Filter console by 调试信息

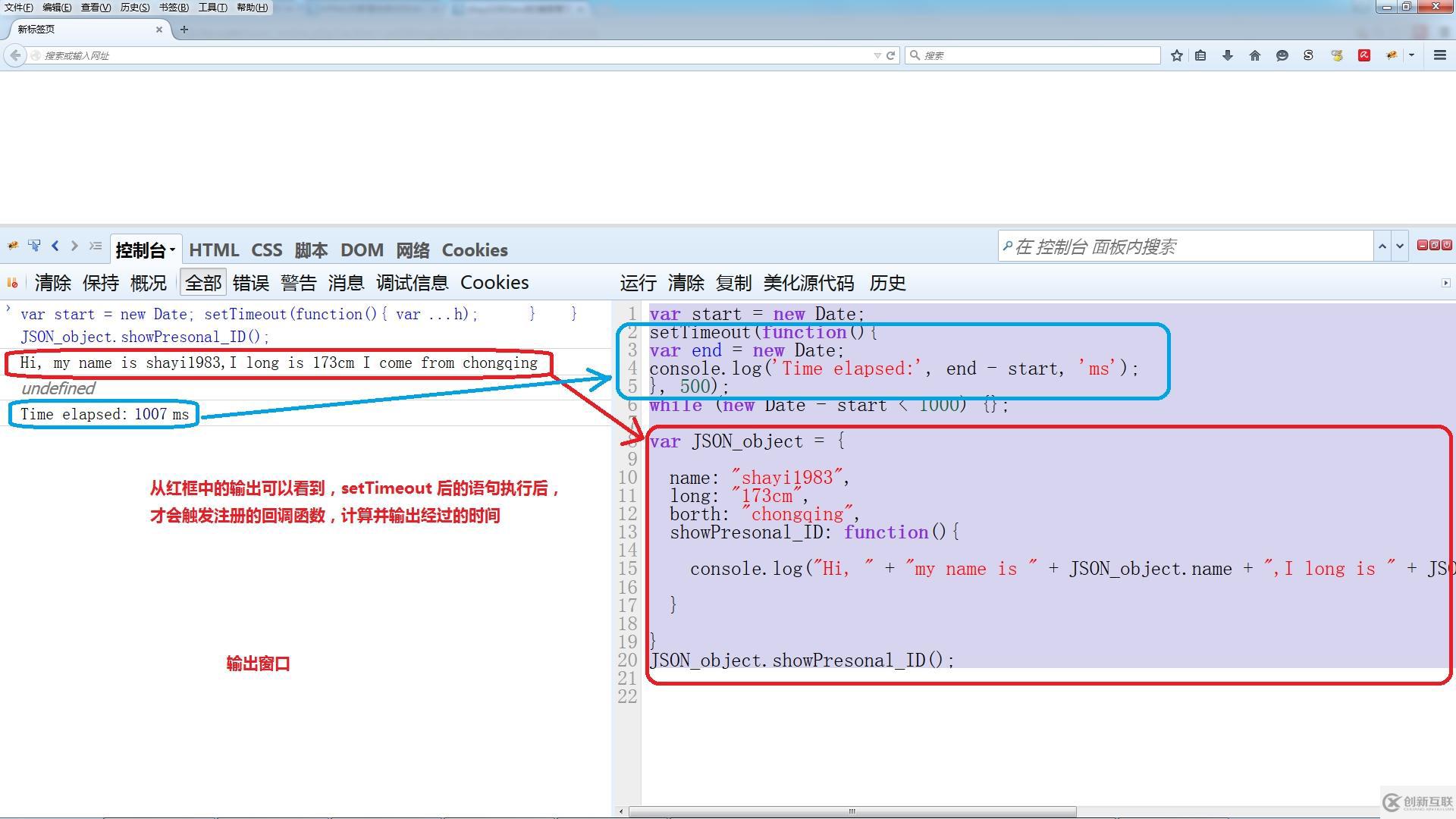click(413, 283)
